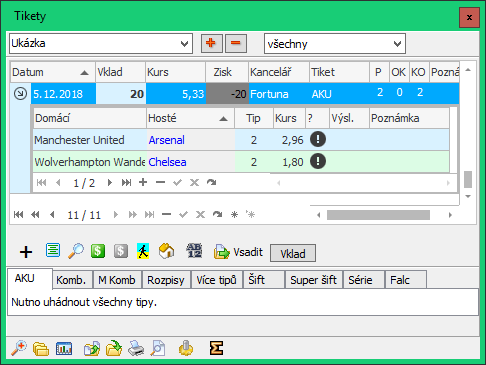This screenshot has height=365, width=486.
Task: Click the magnifier-with-plus icon in bottom toolbar
Action: [19, 348]
